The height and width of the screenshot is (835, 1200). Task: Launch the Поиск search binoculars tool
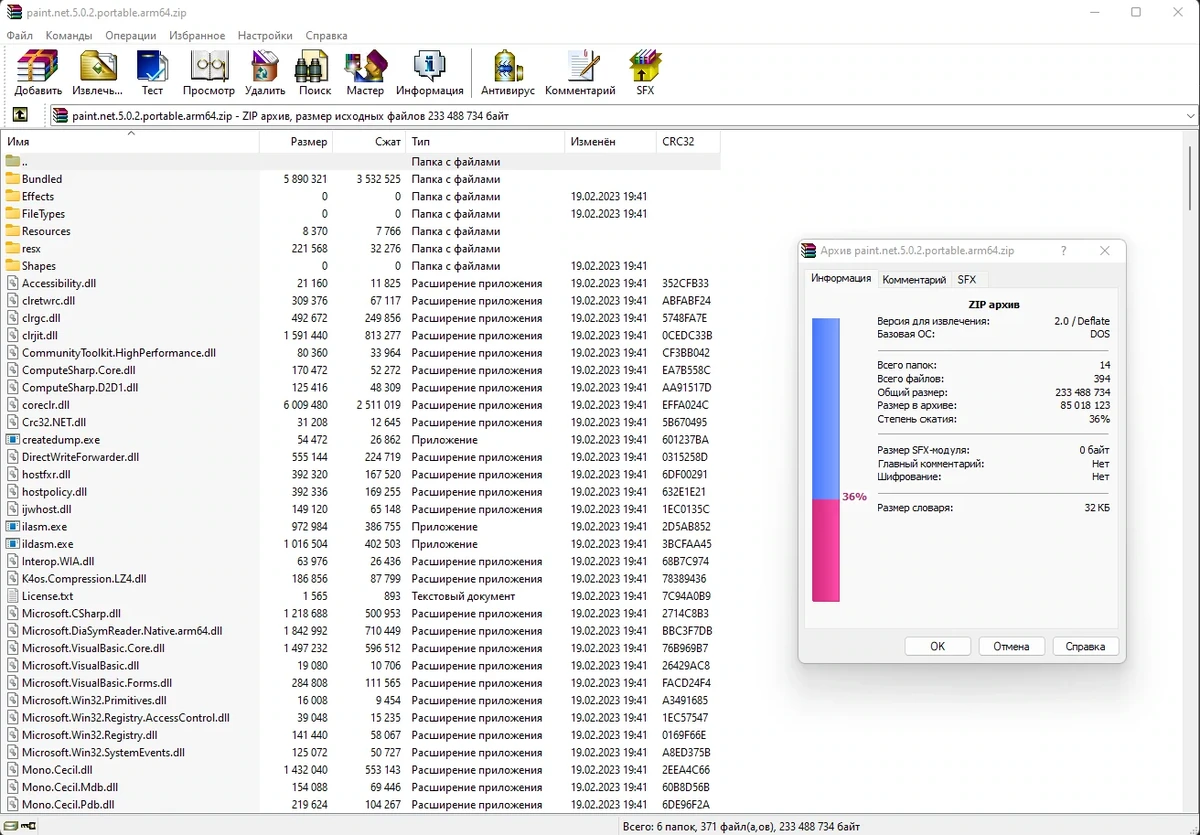(315, 72)
